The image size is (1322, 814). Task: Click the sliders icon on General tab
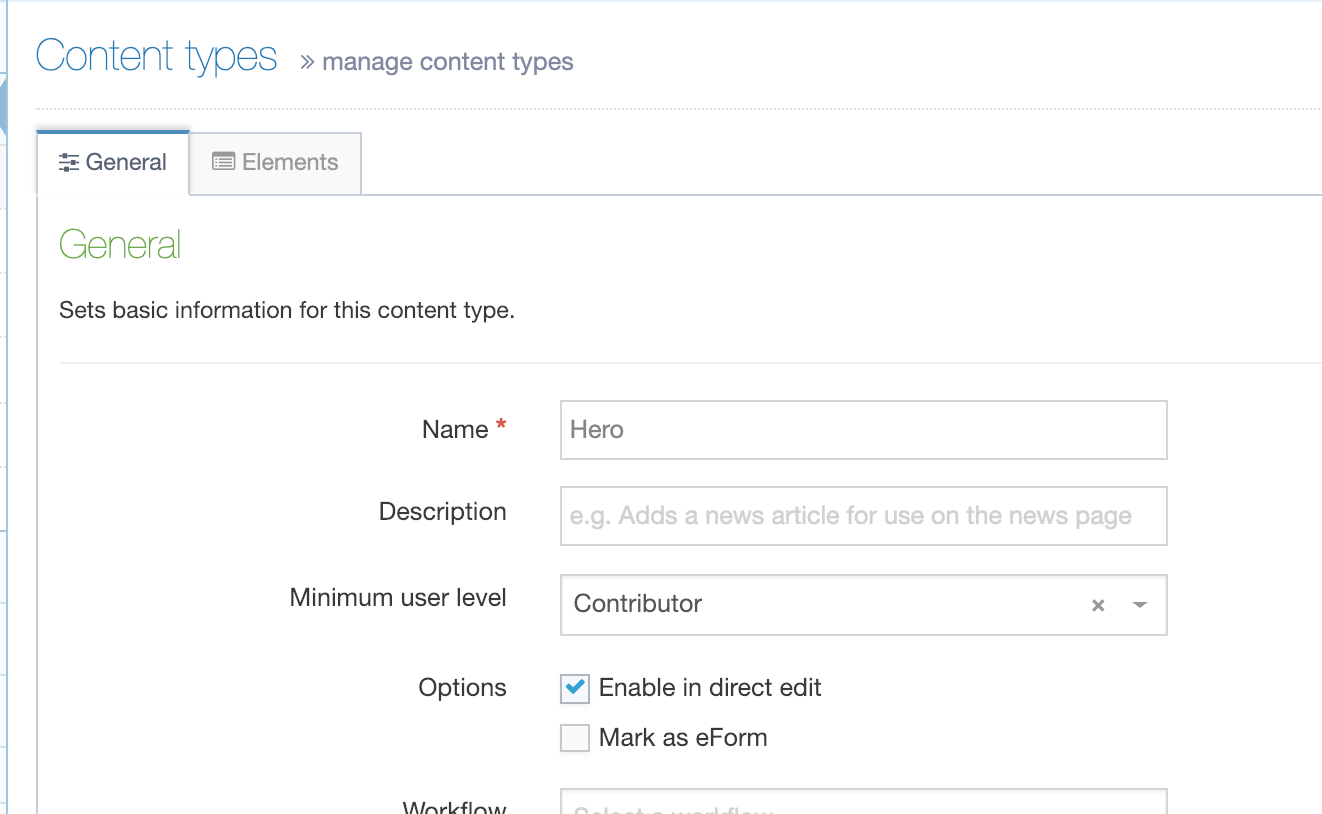click(x=69, y=163)
